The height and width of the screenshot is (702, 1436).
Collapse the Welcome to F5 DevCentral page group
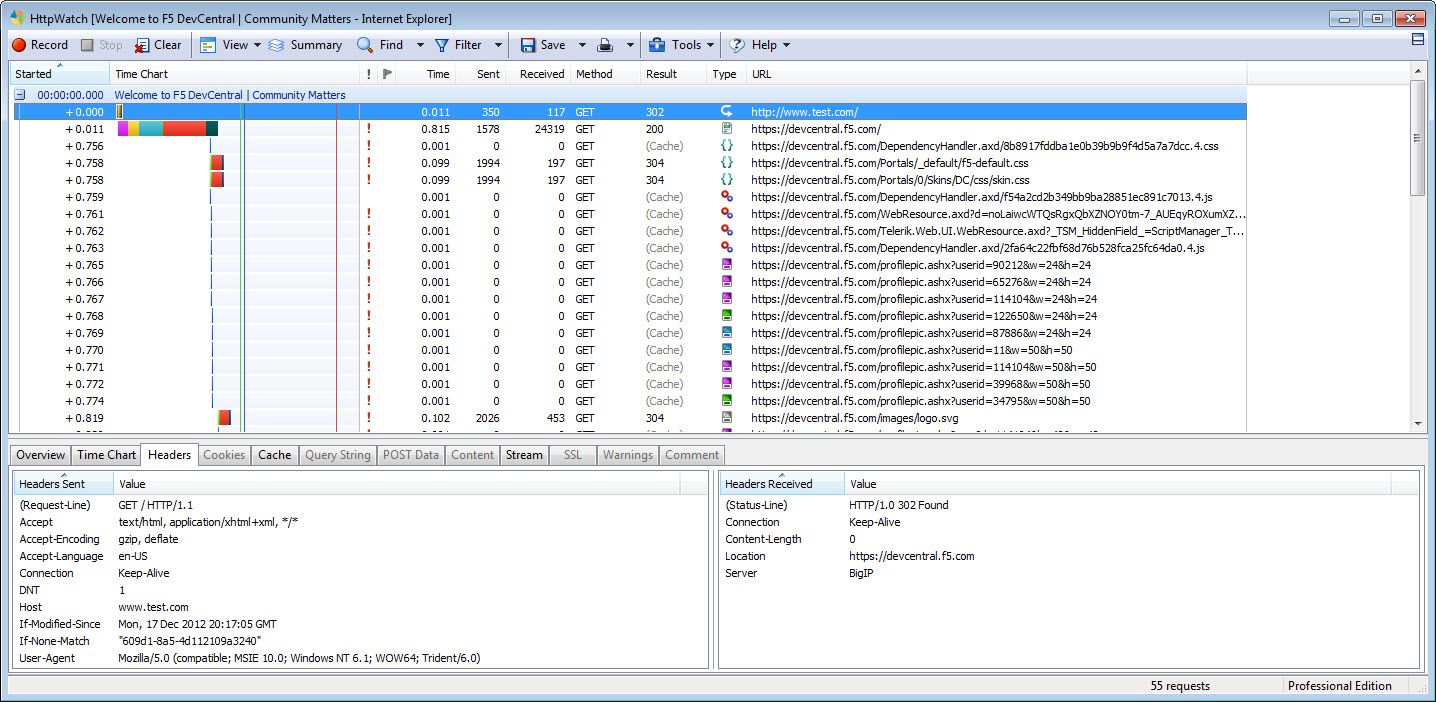click(x=19, y=94)
